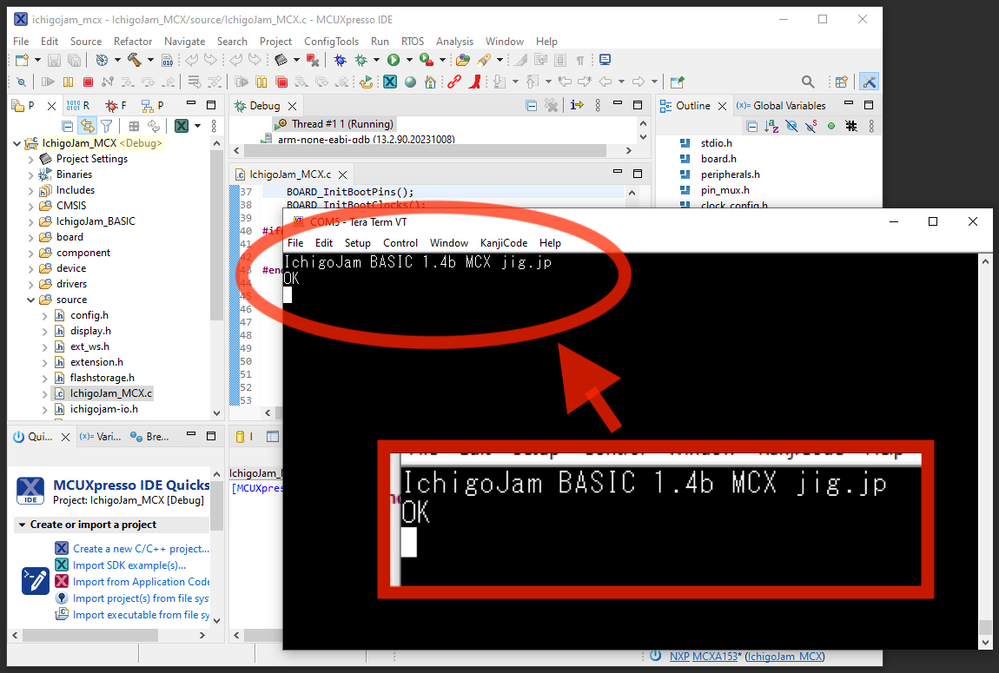Click Import from Application Code link
This screenshot has height=673, width=999.
pyautogui.click(x=141, y=582)
